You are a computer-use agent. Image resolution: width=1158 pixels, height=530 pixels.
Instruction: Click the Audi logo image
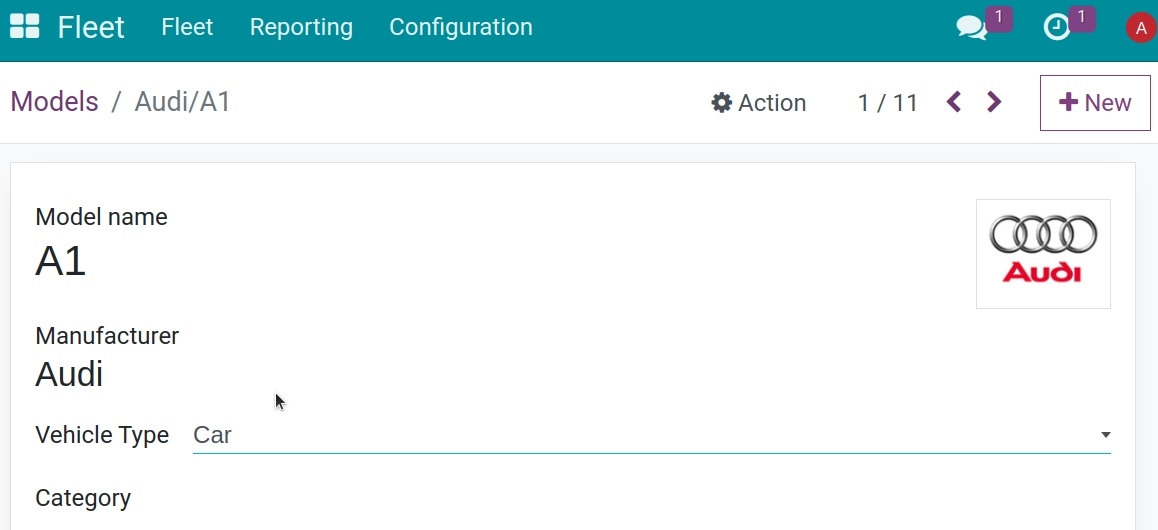click(x=1043, y=253)
